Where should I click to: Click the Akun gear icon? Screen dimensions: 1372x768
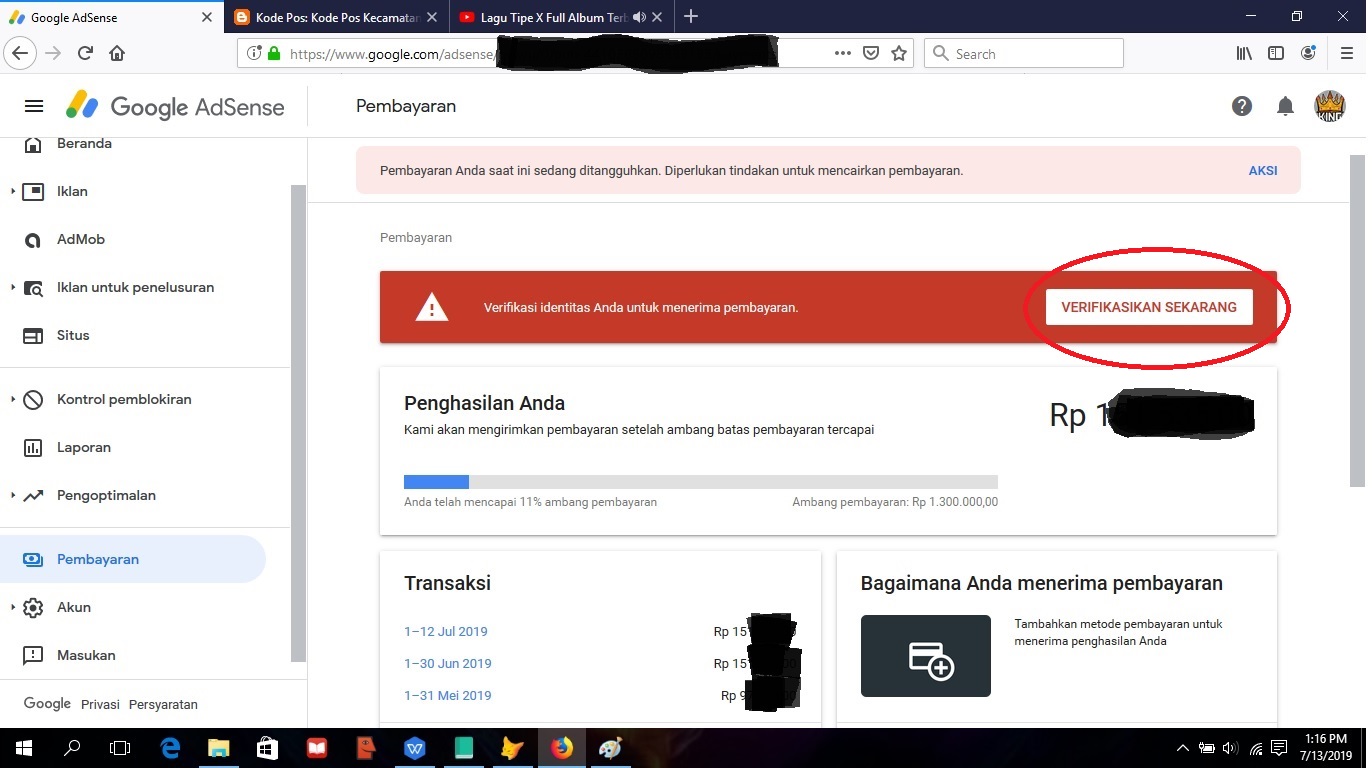click(x=33, y=607)
